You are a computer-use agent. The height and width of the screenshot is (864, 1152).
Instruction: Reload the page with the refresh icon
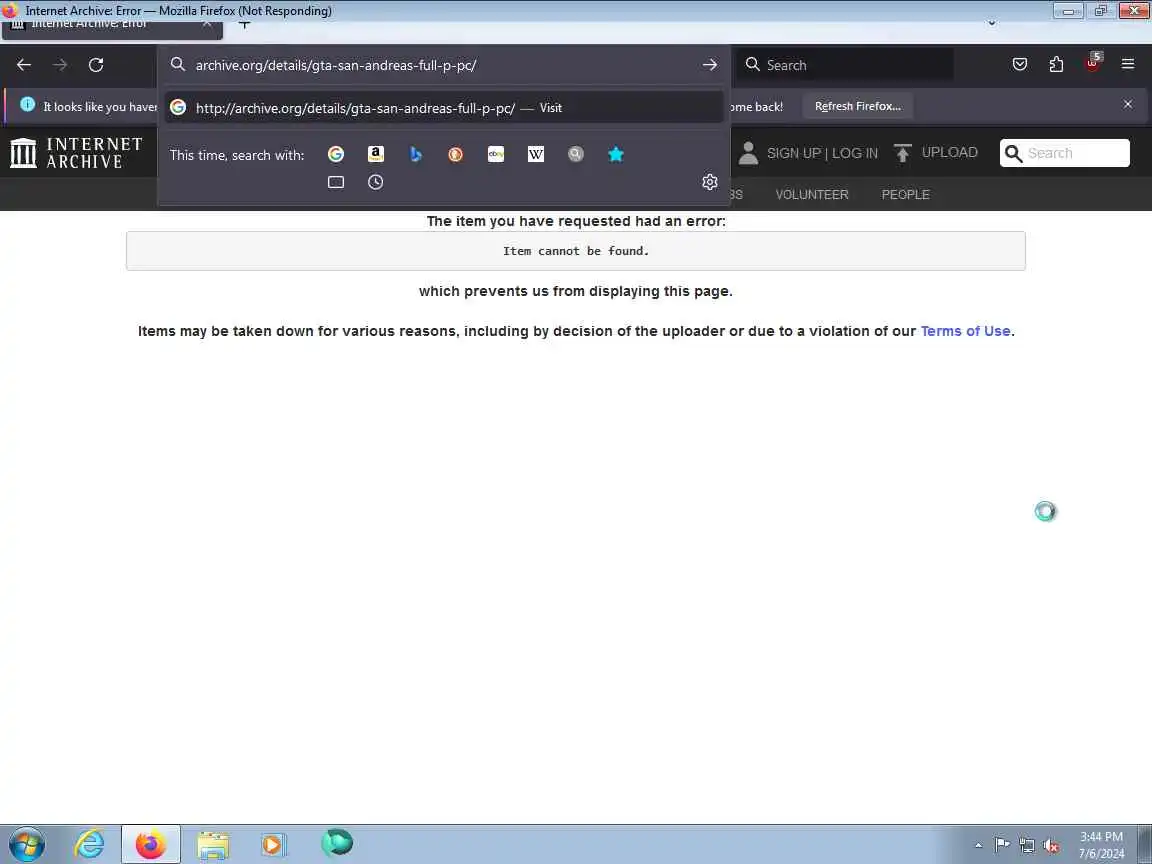tap(96, 65)
